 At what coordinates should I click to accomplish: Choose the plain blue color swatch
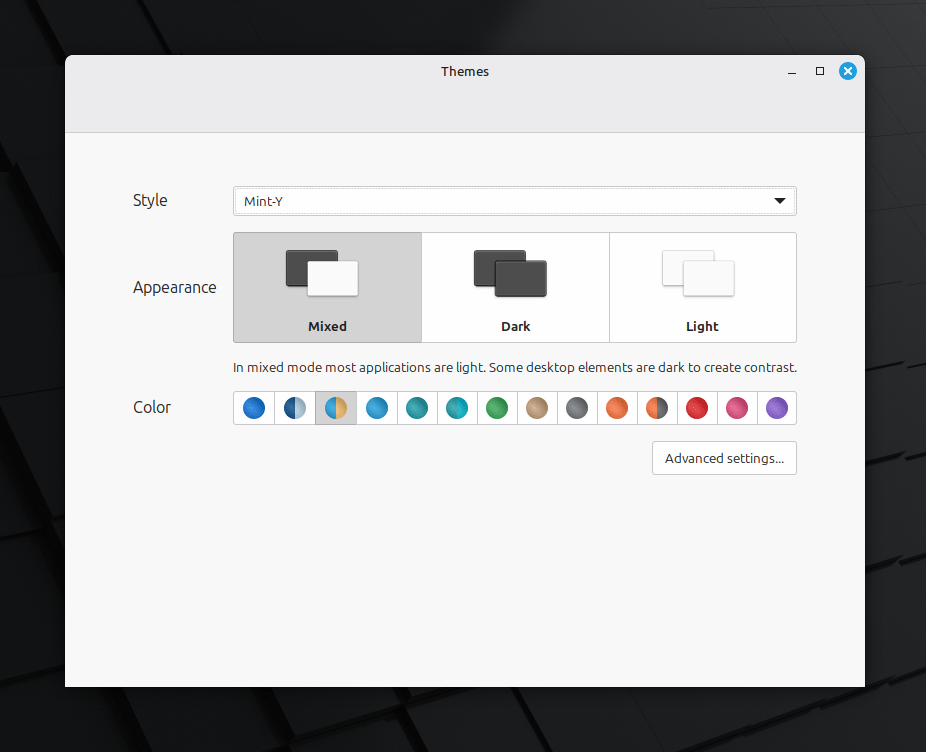point(254,408)
